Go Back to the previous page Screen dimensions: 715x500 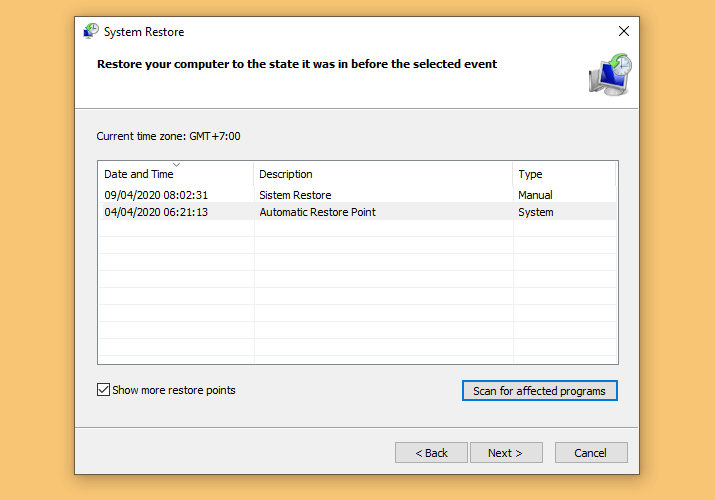431,453
